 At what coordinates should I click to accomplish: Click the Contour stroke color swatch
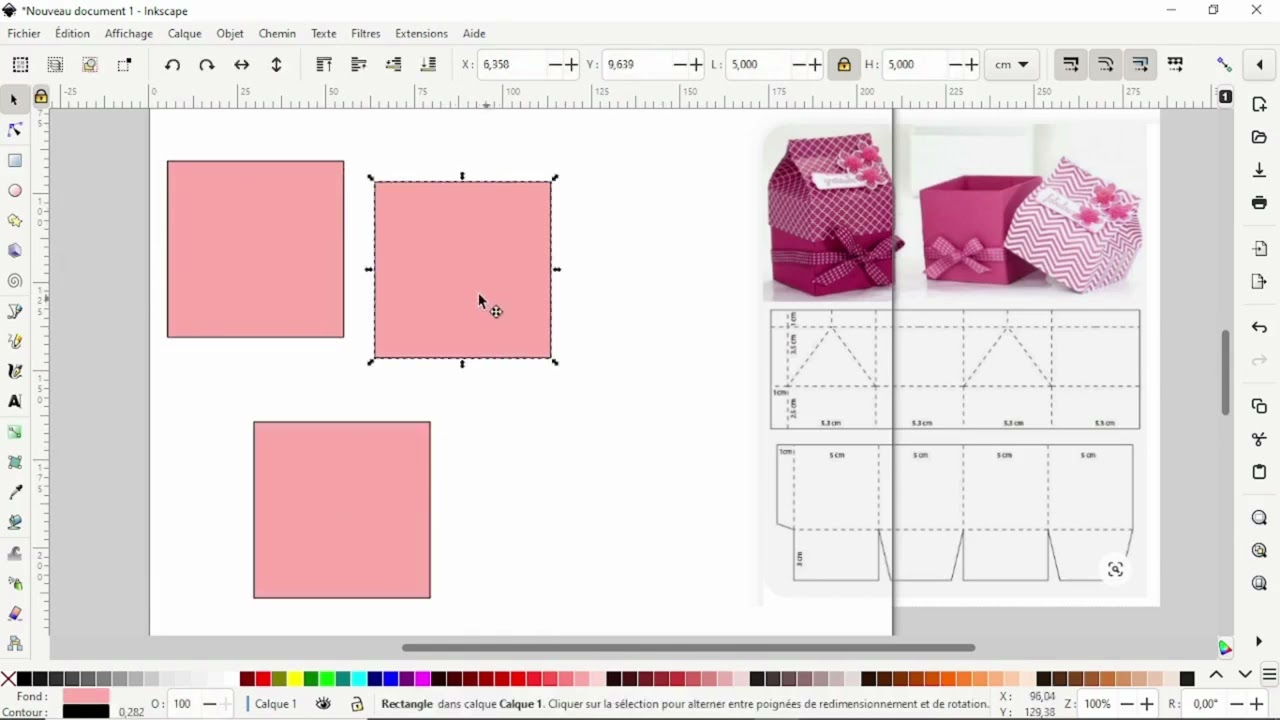tap(86, 711)
